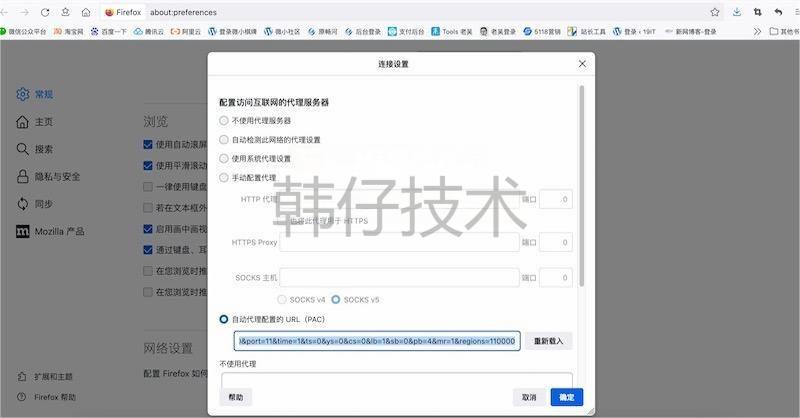Click the PAC URL text field
The image size is (800, 418).
pyautogui.click(x=377, y=341)
